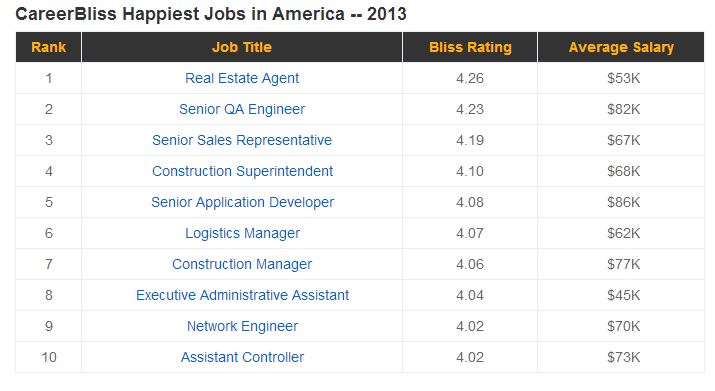Click the Job Title column header

(x=242, y=47)
